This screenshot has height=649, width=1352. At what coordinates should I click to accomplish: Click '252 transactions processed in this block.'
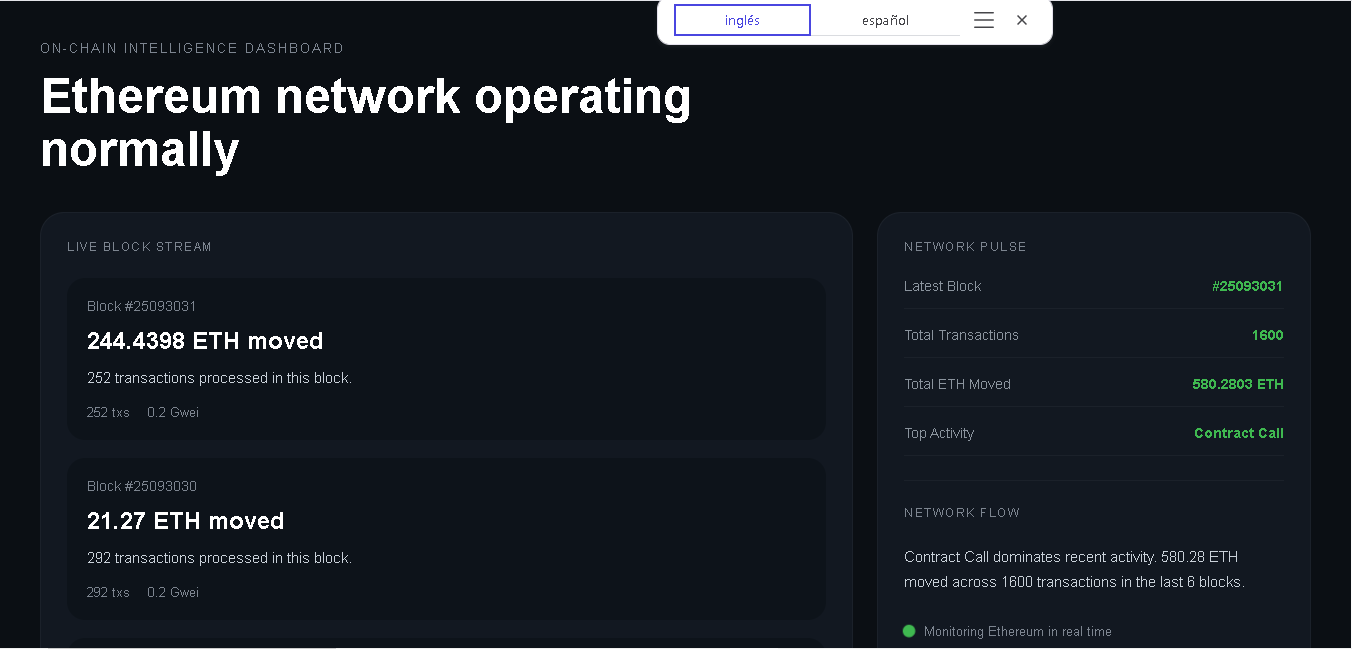point(219,378)
